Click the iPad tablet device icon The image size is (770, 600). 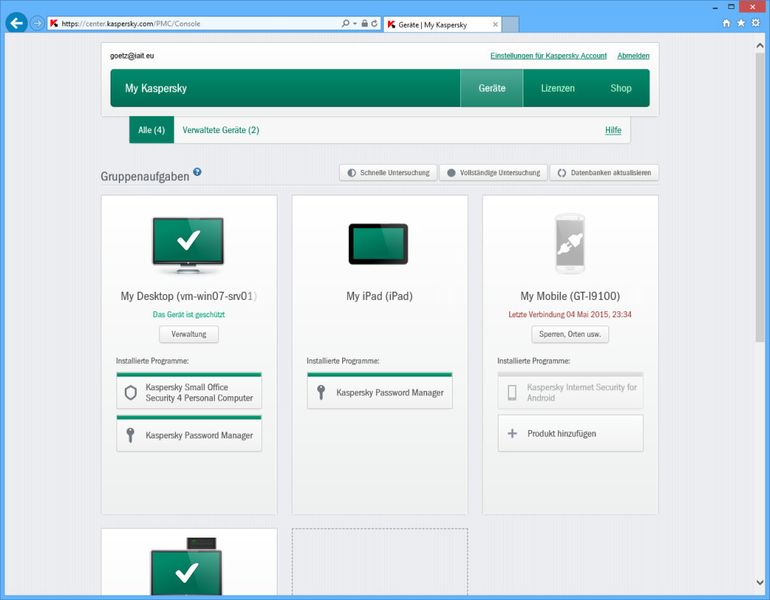click(378, 244)
